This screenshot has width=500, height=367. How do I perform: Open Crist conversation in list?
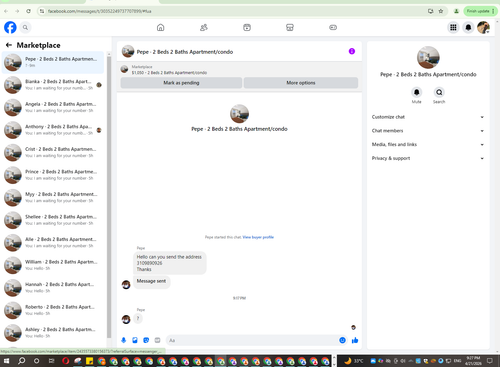(x=53, y=152)
